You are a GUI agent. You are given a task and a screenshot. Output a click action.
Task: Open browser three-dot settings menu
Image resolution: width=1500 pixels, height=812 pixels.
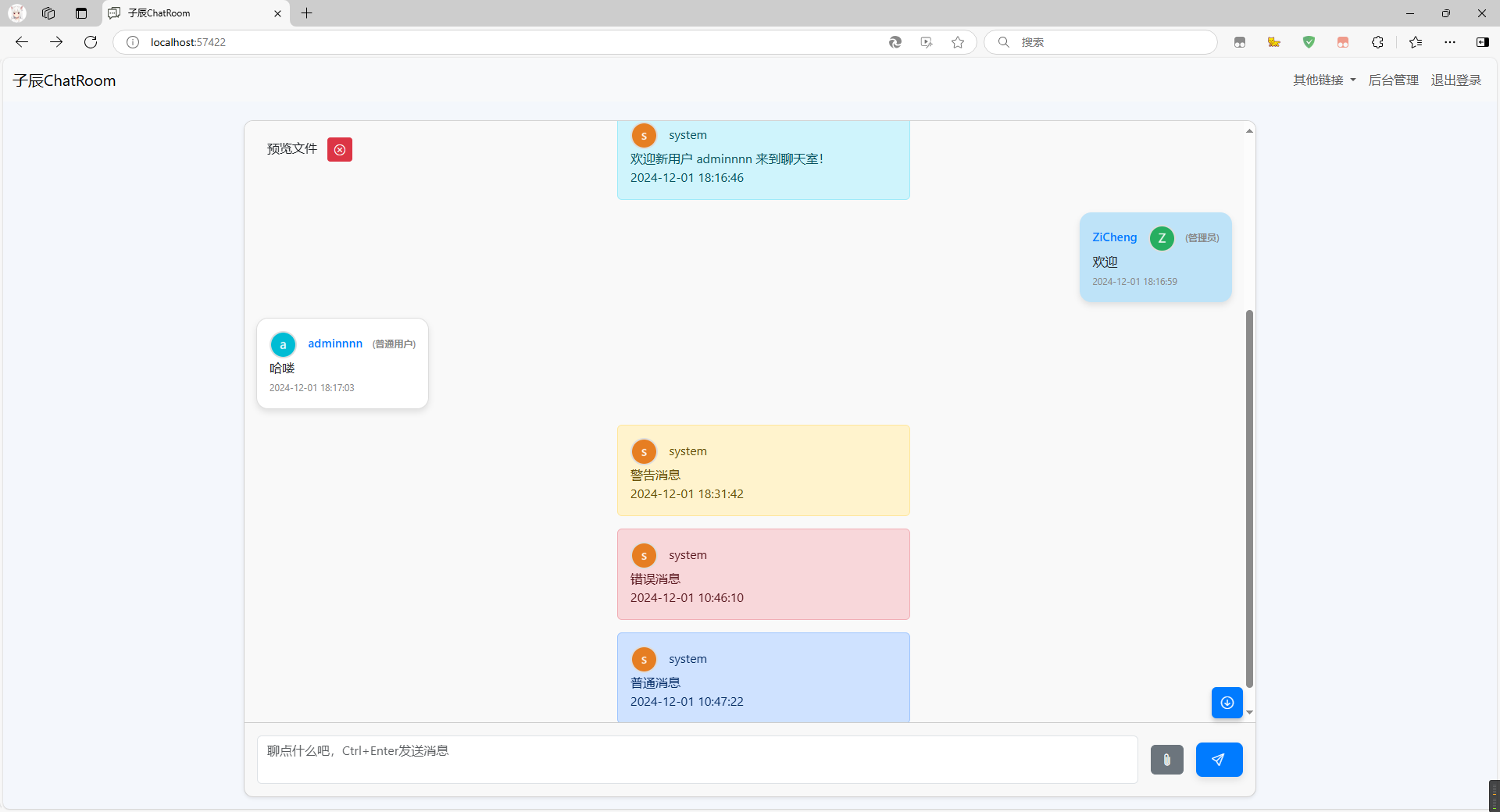coord(1450,42)
